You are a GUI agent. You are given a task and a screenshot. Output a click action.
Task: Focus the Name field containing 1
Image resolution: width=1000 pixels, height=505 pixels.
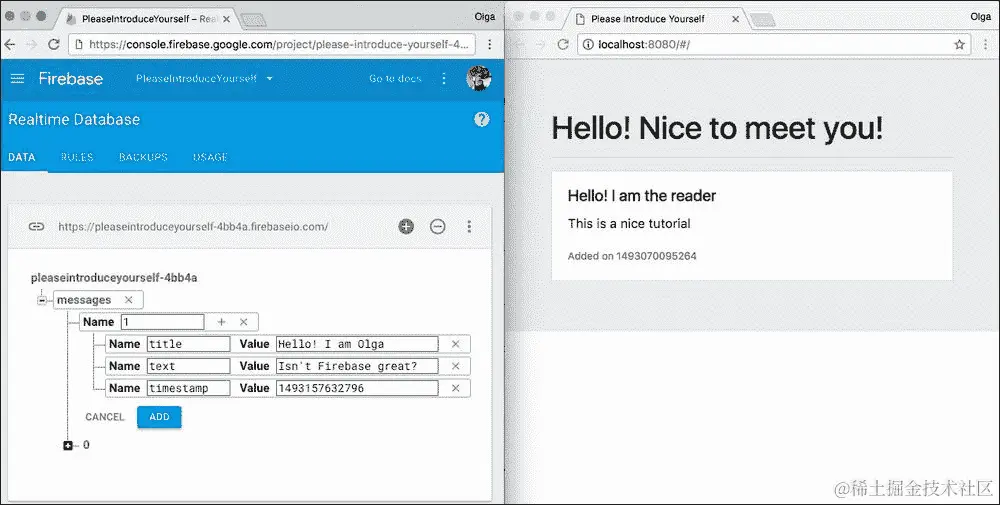point(163,322)
